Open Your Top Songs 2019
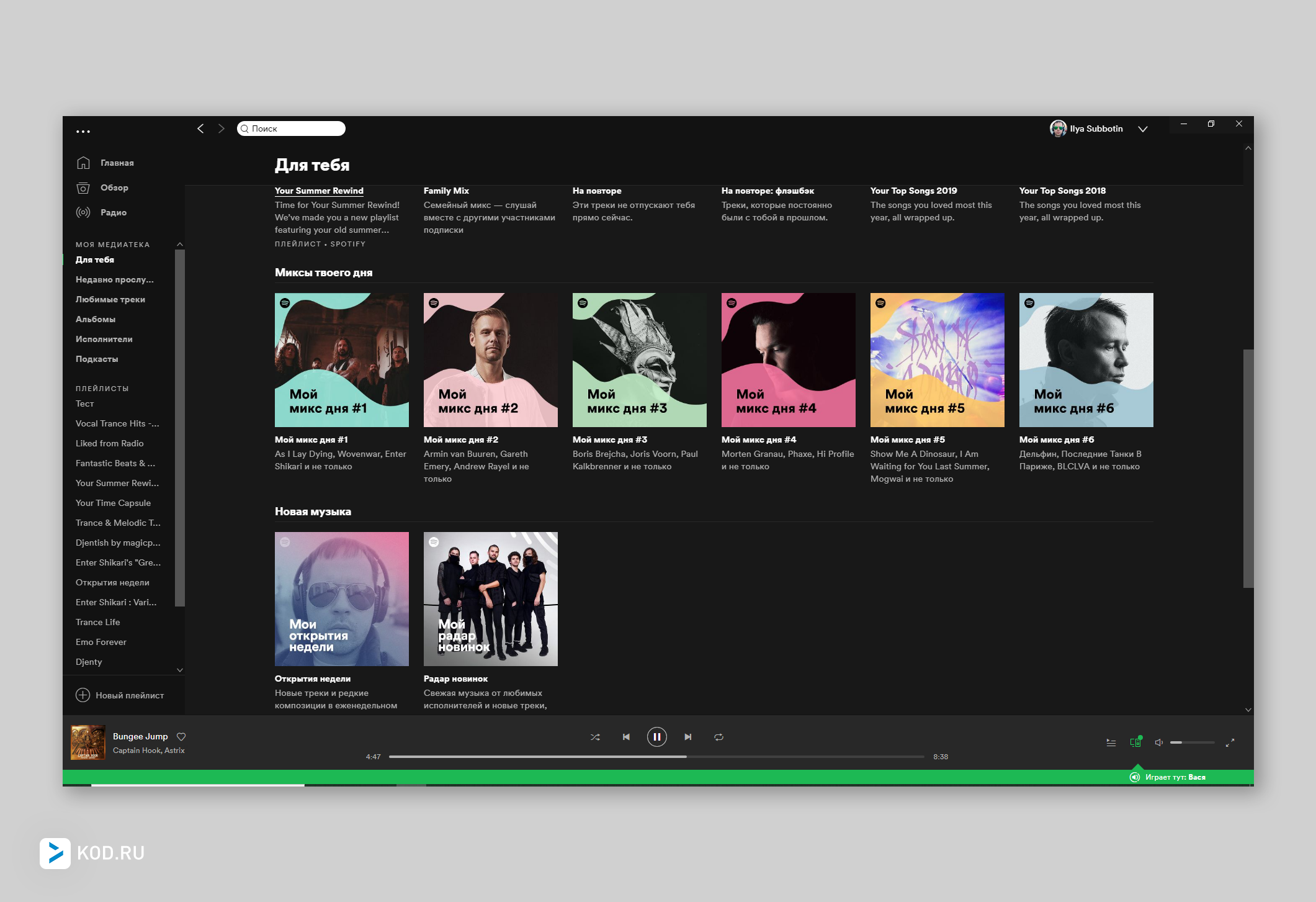This screenshot has width=1316, height=902. (x=913, y=191)
